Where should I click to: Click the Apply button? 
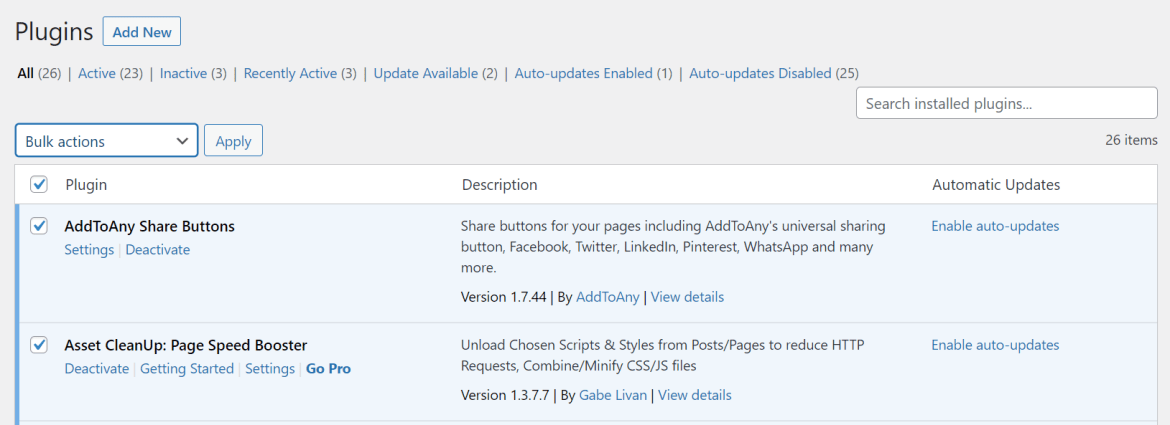(233, 141)
